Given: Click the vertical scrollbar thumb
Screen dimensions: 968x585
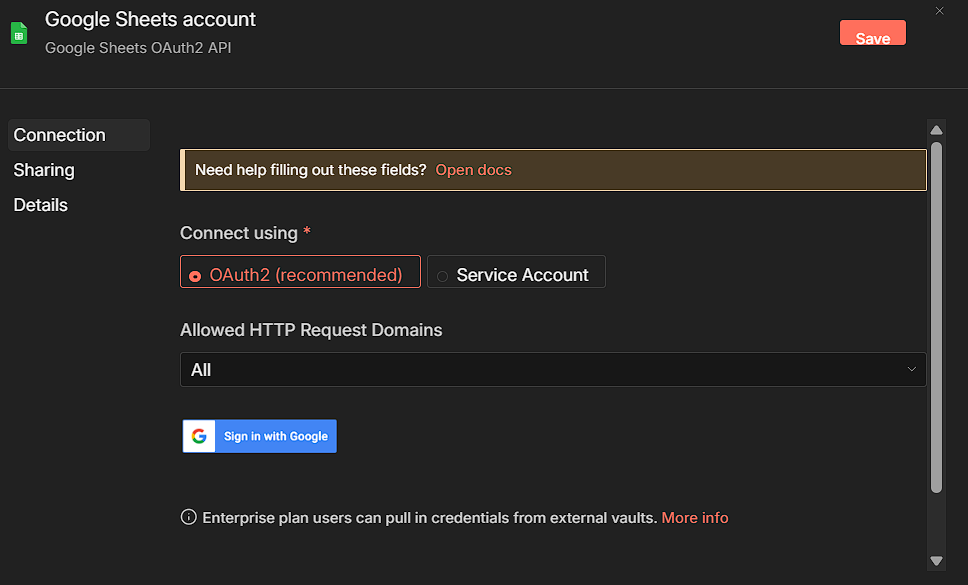Looking at the screenshot, I should click(x=937, y=316).
